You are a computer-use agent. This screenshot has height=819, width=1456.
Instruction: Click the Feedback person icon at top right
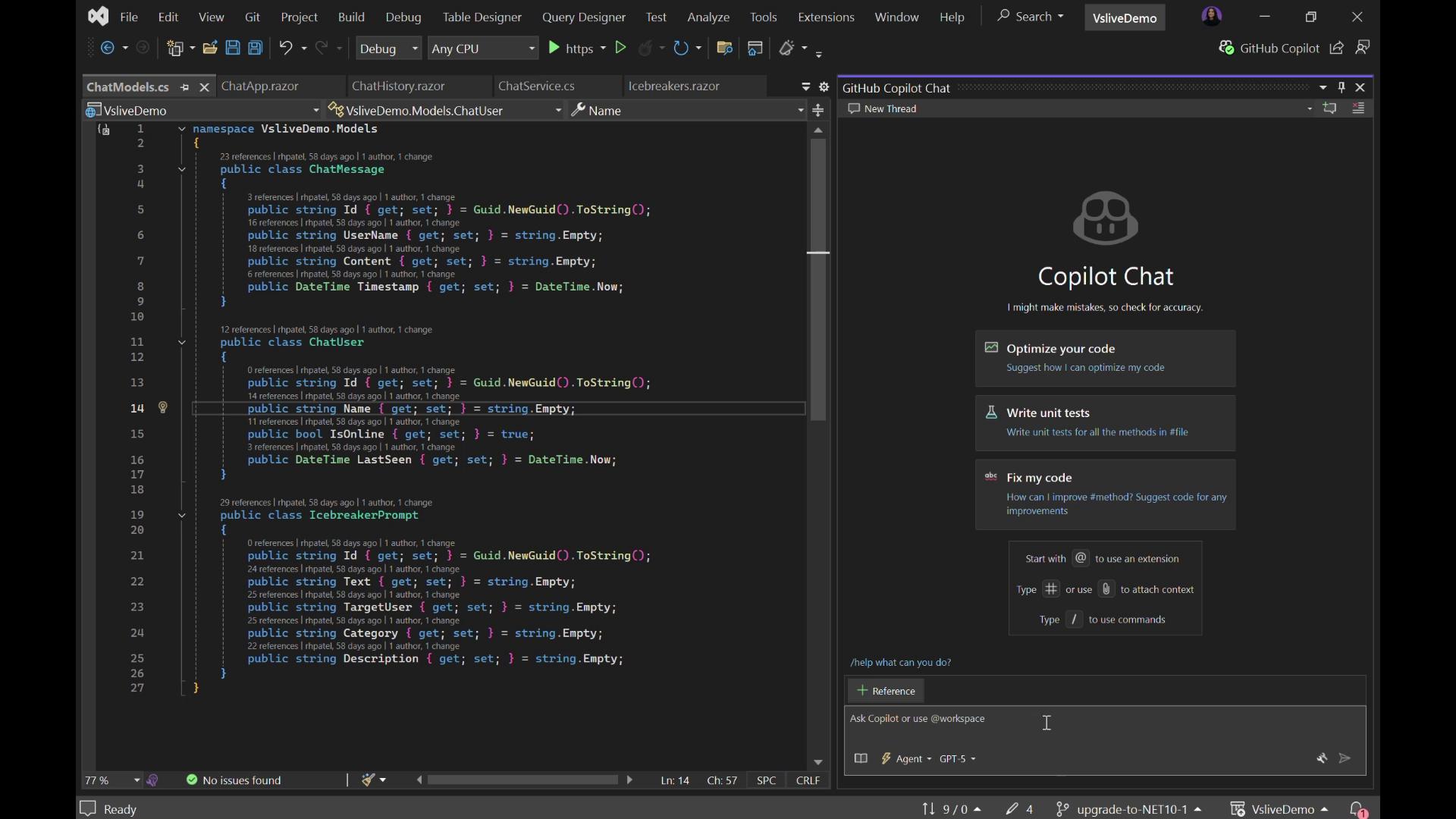pos(1363,48)
